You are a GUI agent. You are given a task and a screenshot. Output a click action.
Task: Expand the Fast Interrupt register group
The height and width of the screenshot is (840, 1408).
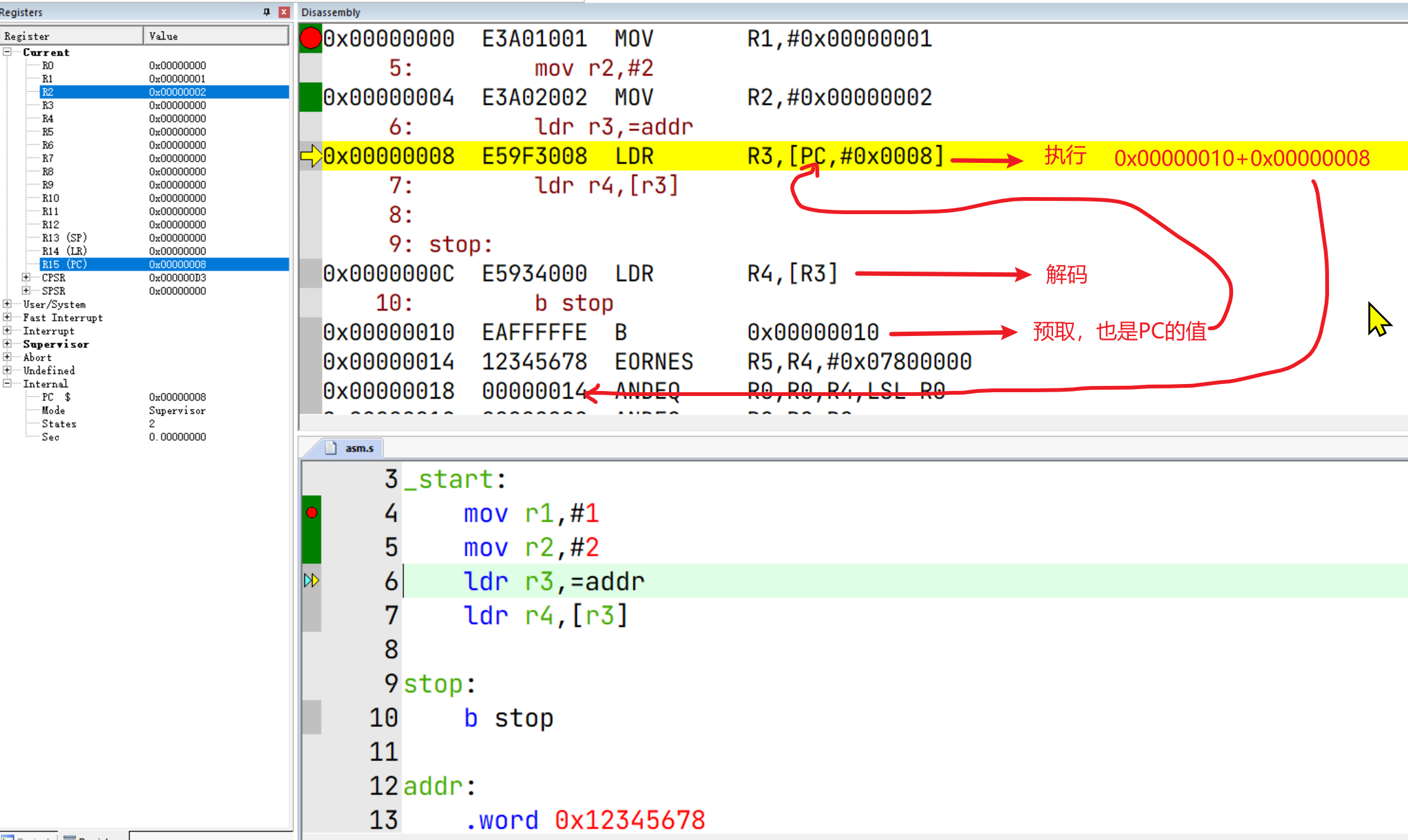(7, 317)
